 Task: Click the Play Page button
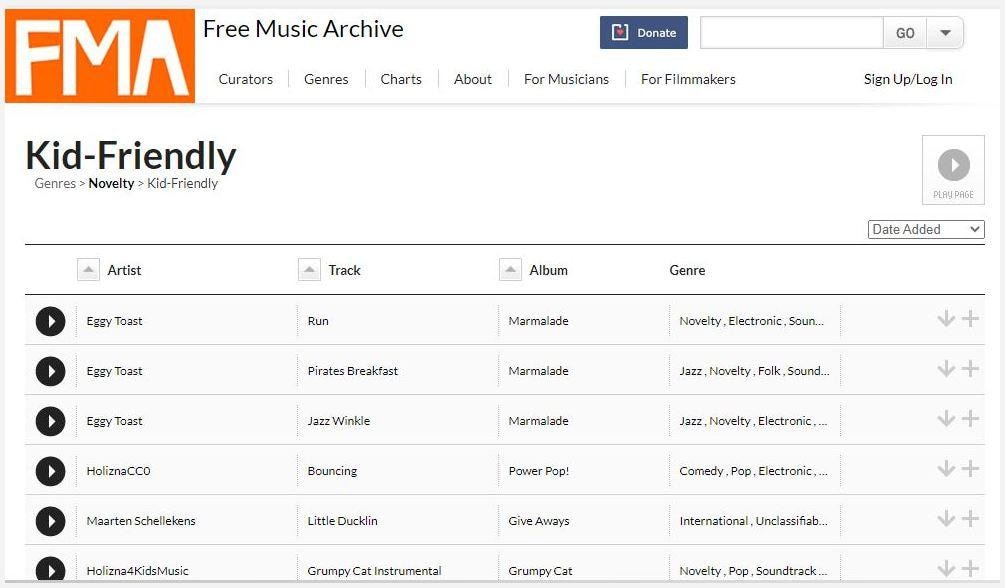coord(953,170)
